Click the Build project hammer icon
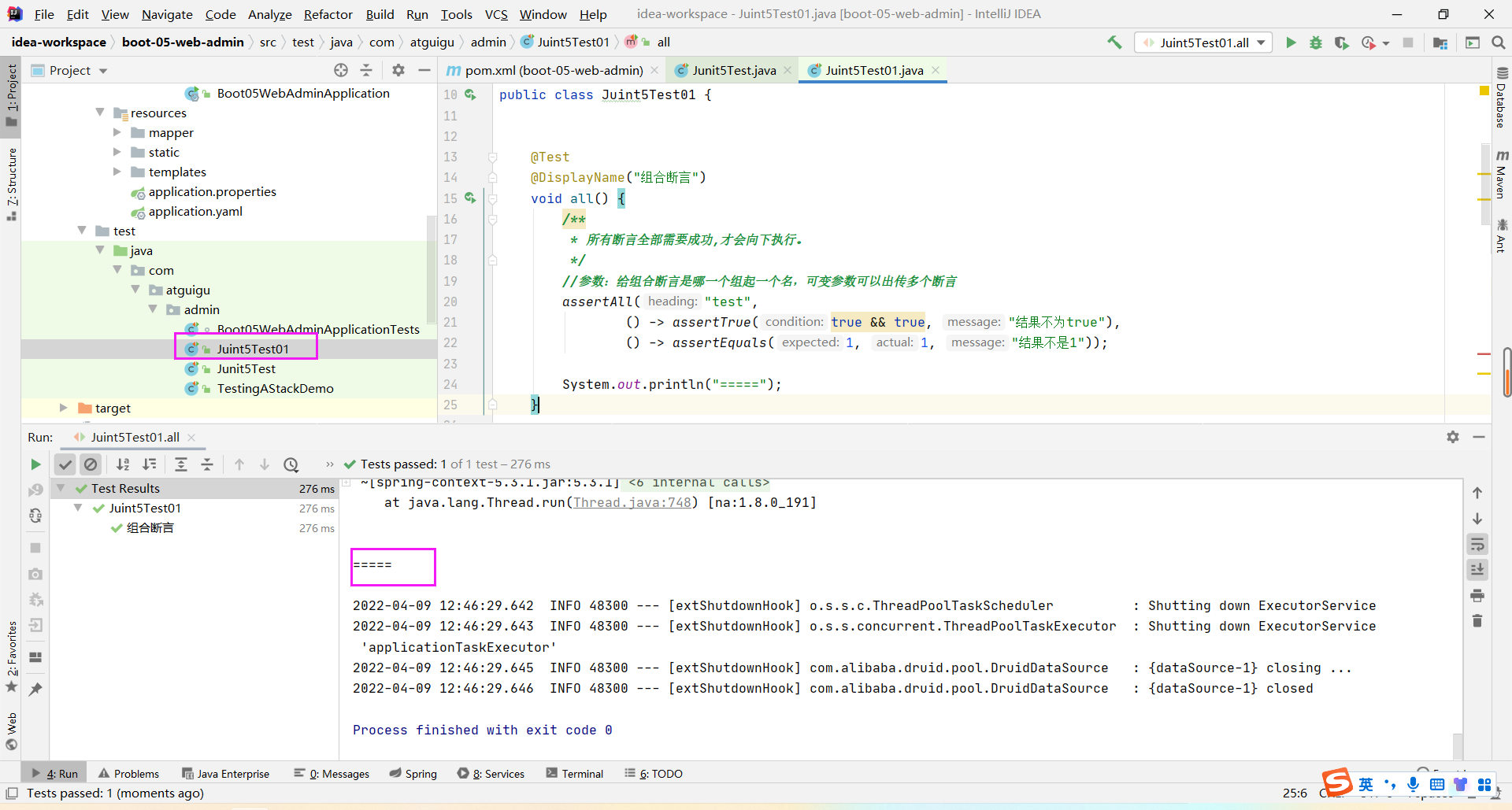 coord(1114,43)
